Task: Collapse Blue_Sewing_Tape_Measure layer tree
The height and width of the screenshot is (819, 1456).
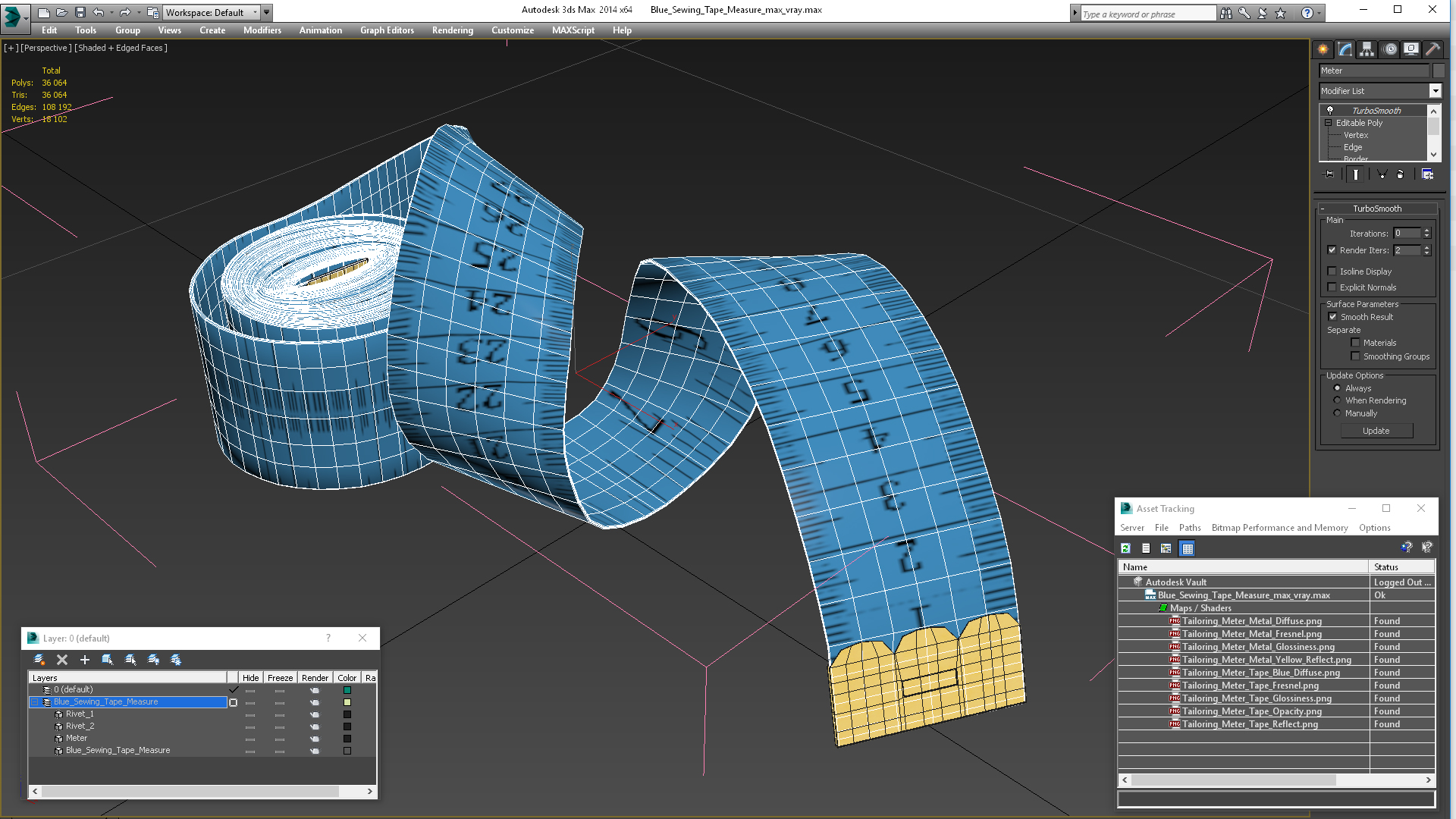Action: pos(35,702)
